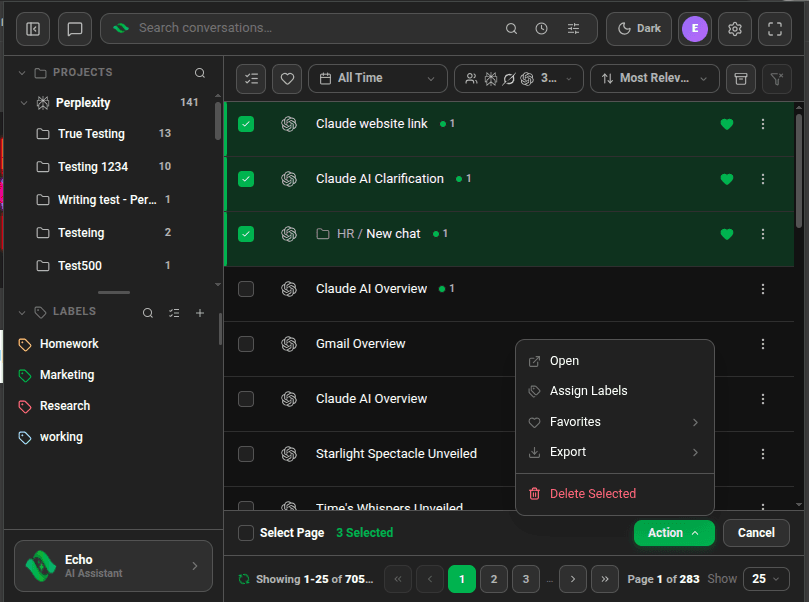The image size is (809, 602).
Task: Open All Time date dropdown
Action: [378, 79]
